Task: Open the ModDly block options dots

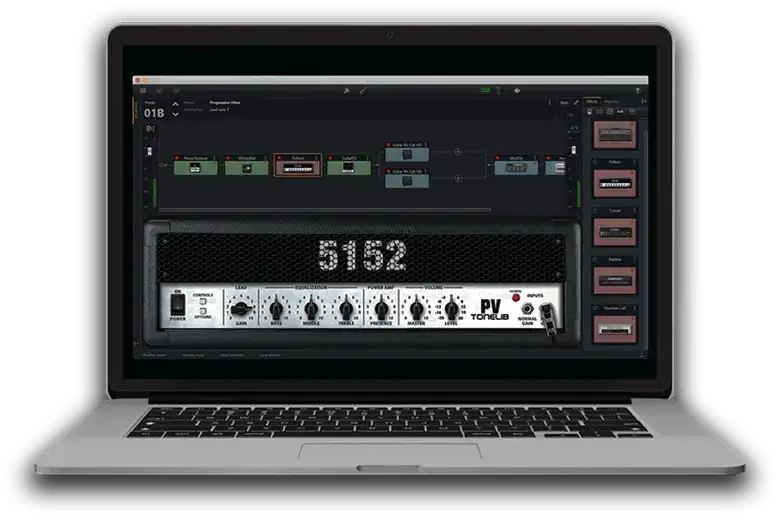Action: point(535,158)
